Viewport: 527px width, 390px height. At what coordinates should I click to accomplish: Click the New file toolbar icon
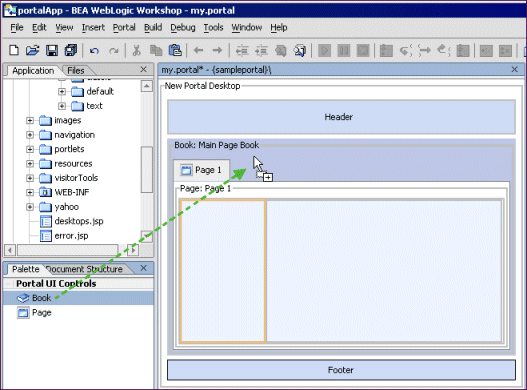[x=14, y=50]
